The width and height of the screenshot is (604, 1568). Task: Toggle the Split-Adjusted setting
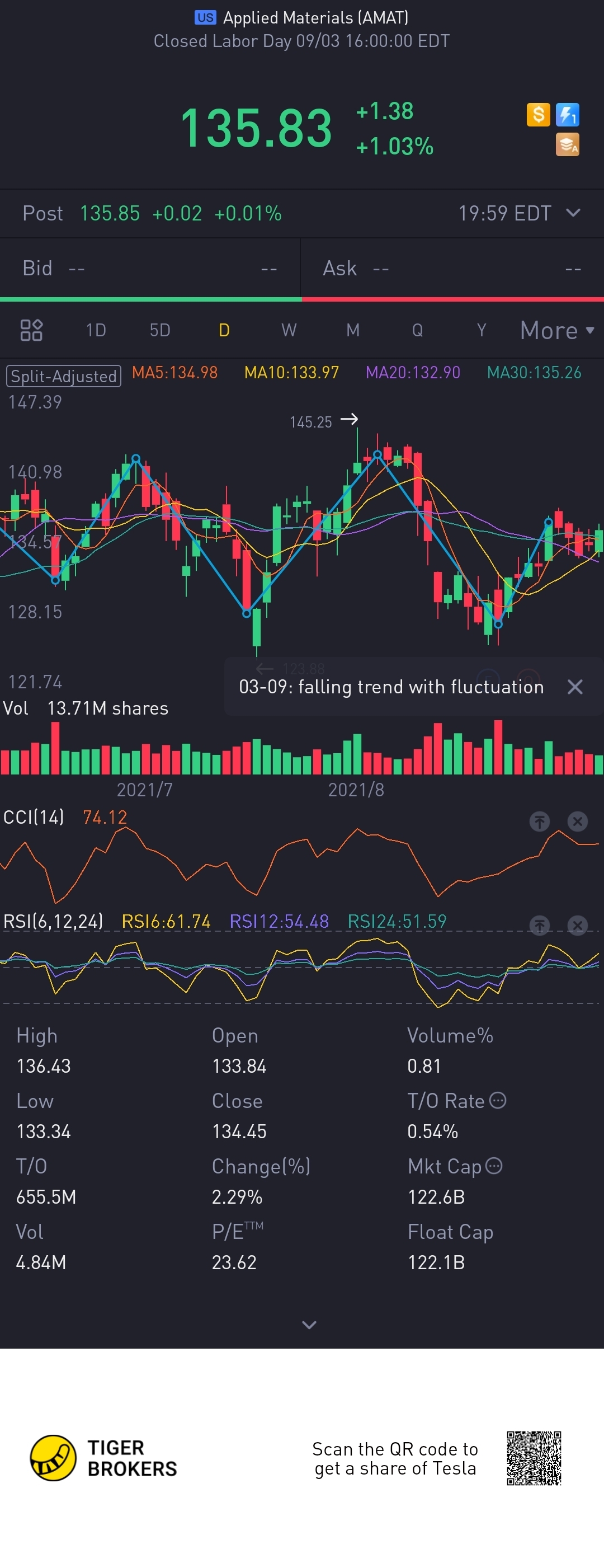pos(64,375)
